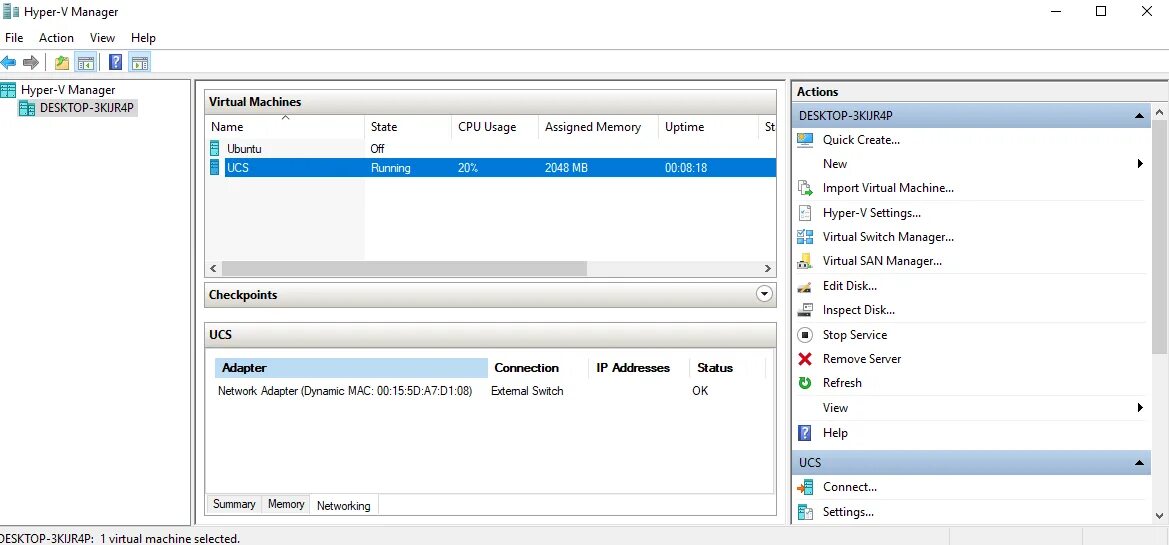Expand the View submenu arrow in Actions
This screenshot has width=1169, height=545.
[1140, 408]
